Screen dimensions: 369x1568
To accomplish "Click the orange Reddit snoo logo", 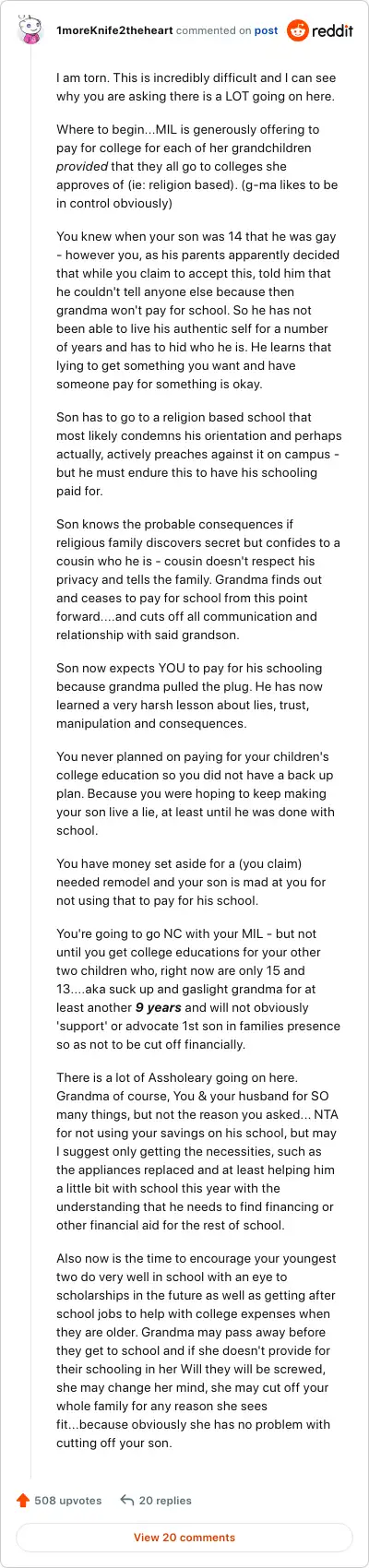I will coord(298,30).
